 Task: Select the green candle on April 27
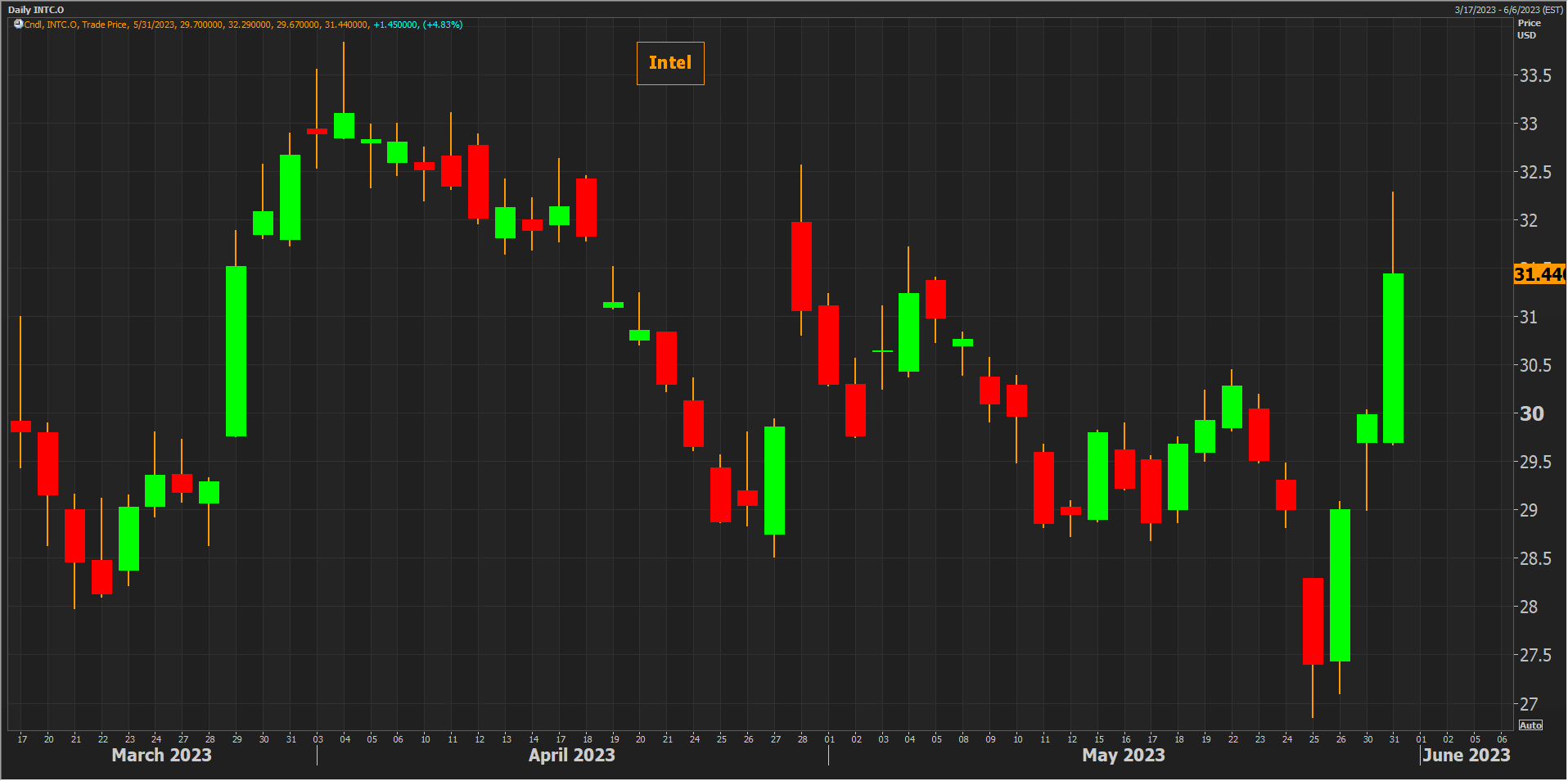point(774,481)
